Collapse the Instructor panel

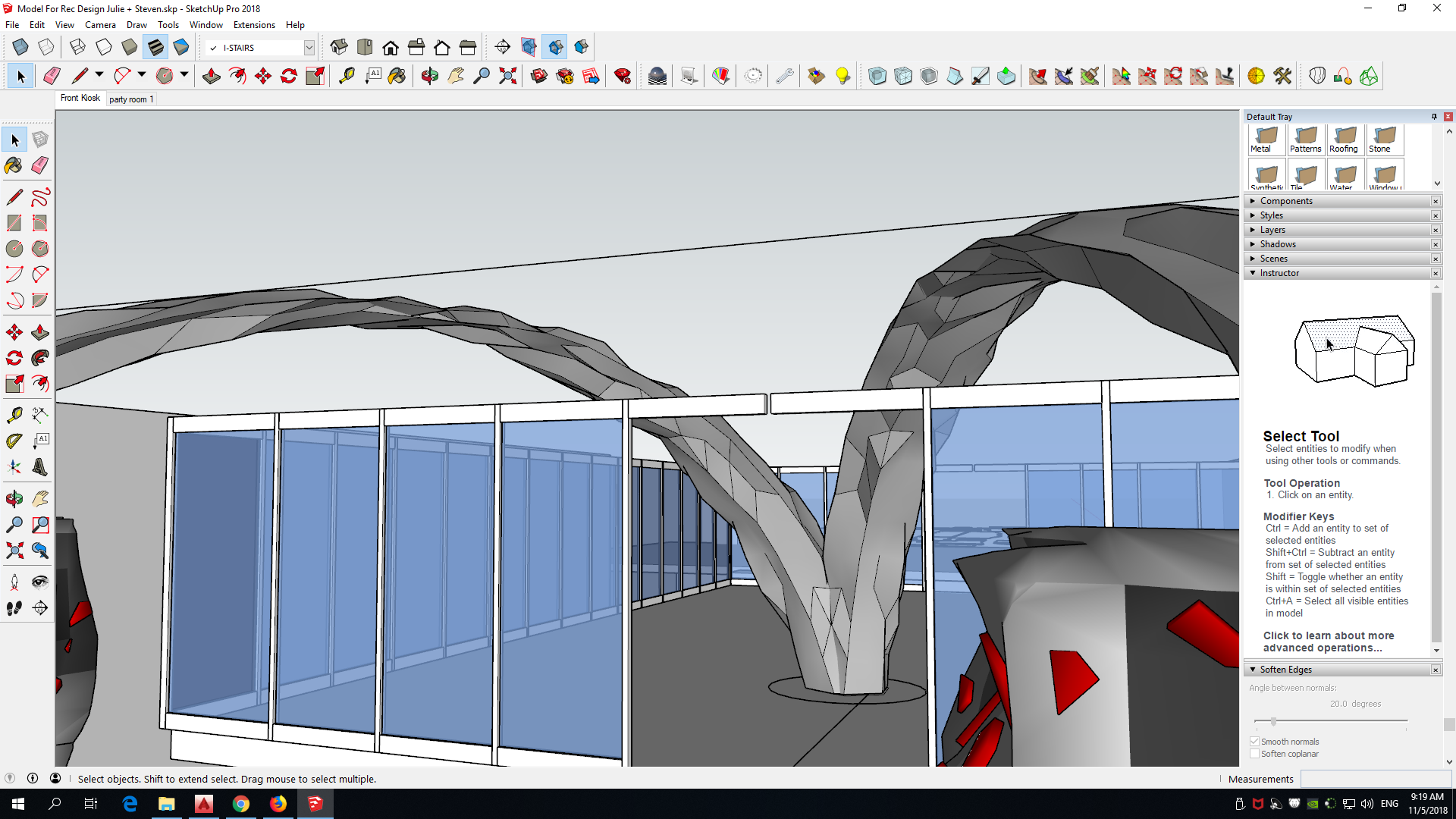[x=1279, y=273]
